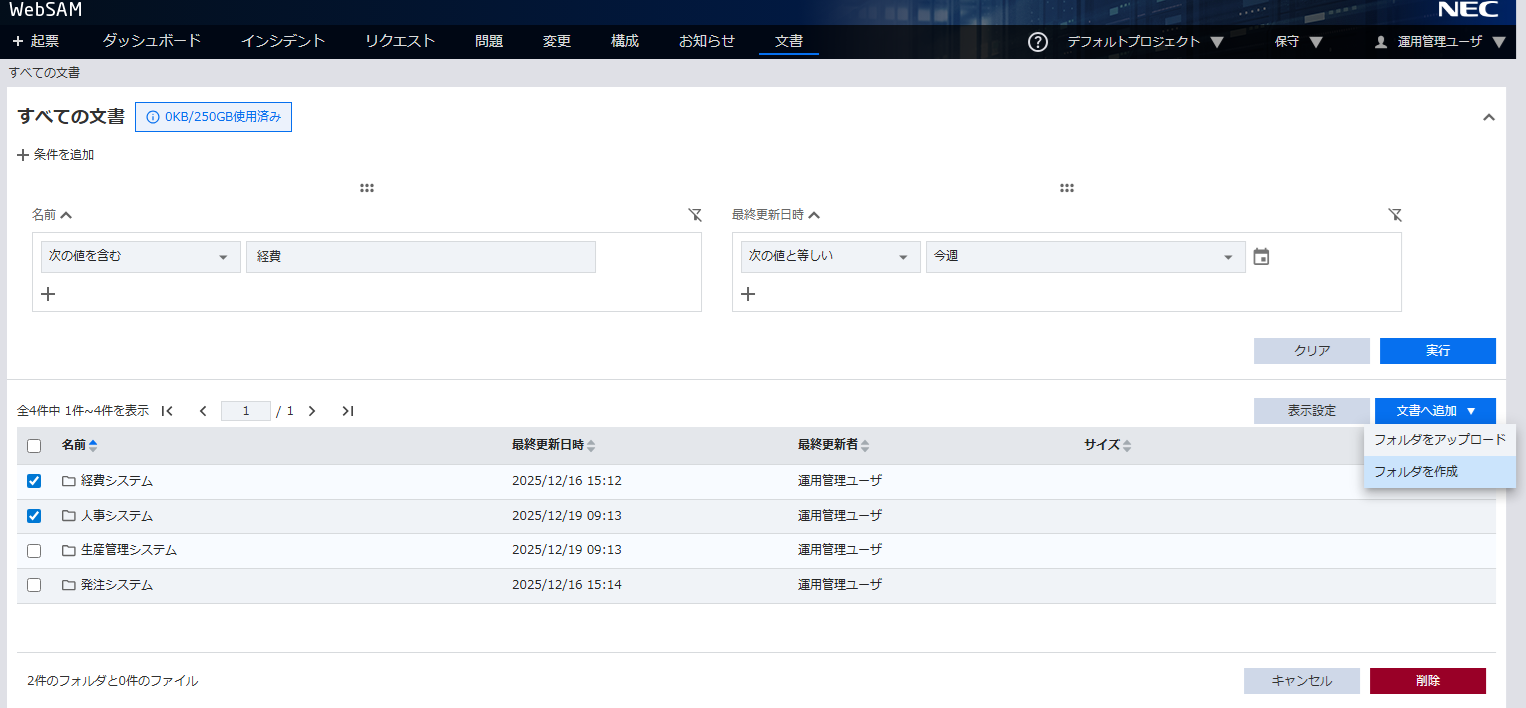This screenshot has width=1526, height=708.
Task: Add a value with plus under 名前 filter
Action: coord(47,294)
